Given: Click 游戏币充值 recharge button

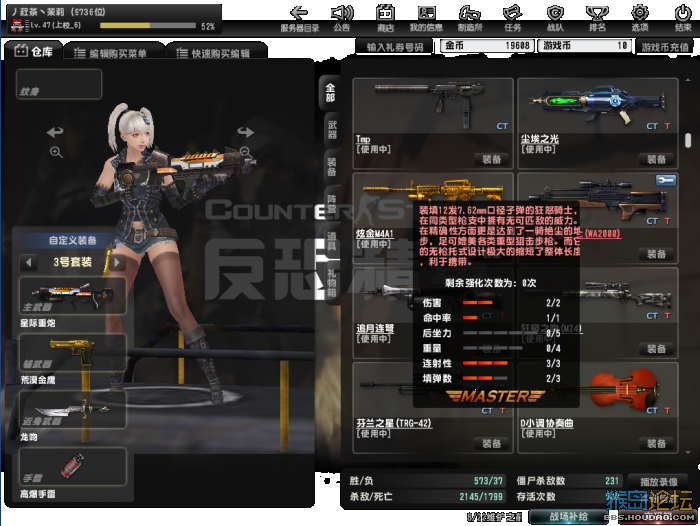Looking at the screenshot, I should click(x=665, y=46).
